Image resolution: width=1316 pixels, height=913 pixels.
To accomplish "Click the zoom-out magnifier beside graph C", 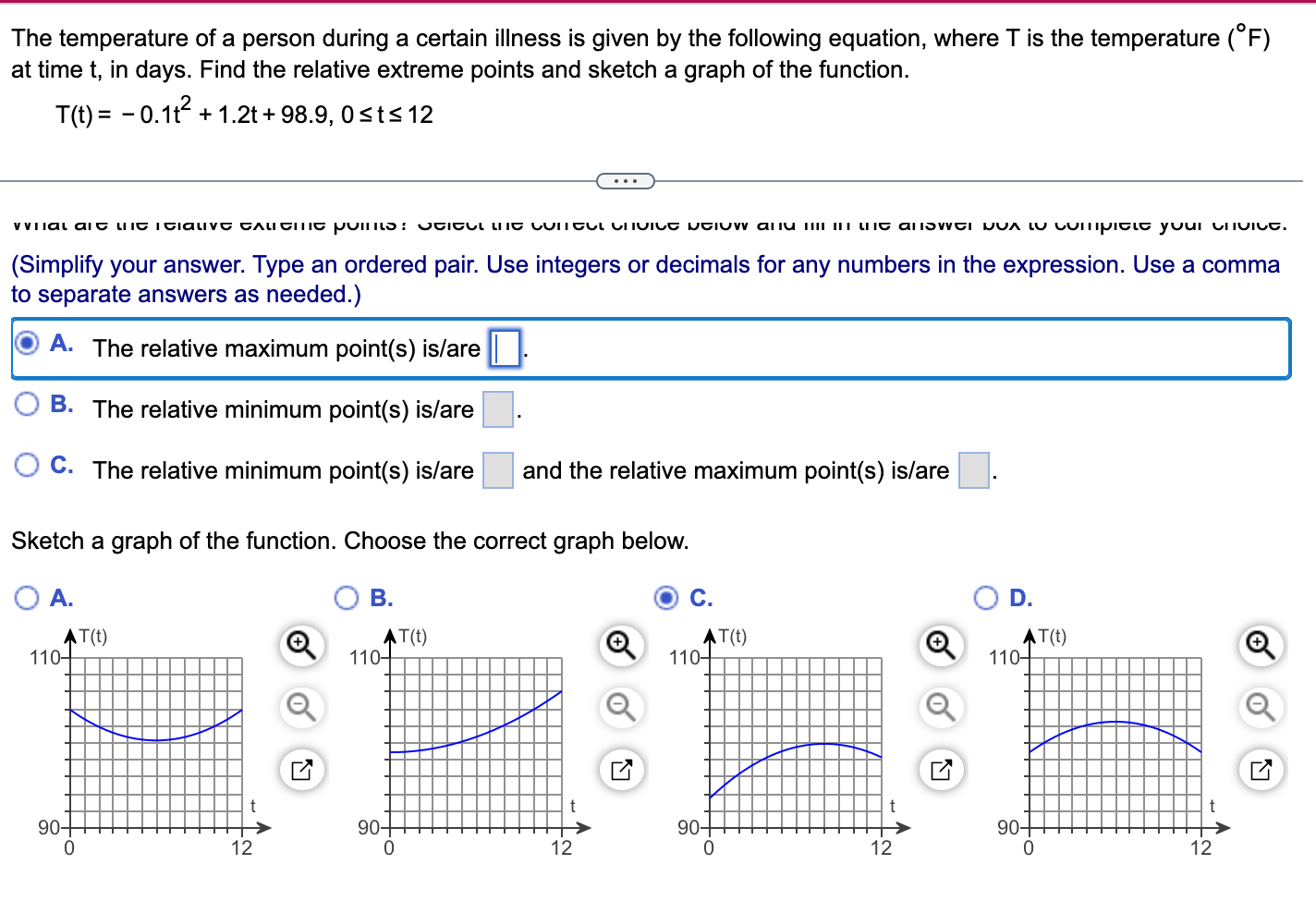I will (940, 708).
